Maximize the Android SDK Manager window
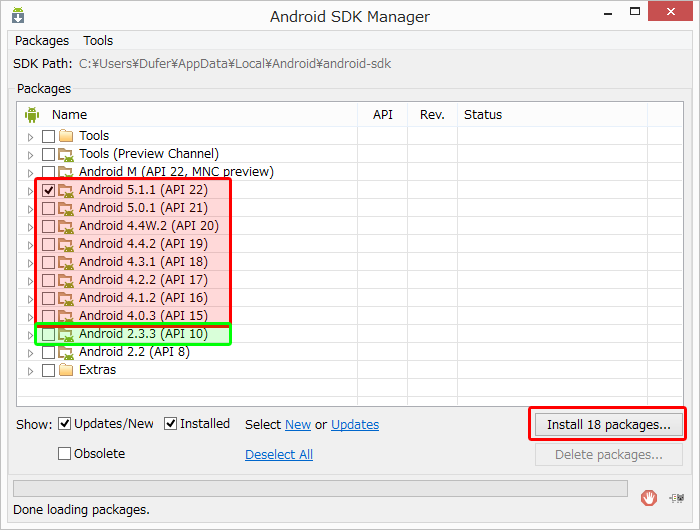The width and height of the screenshot is (700, 530). 635,12
